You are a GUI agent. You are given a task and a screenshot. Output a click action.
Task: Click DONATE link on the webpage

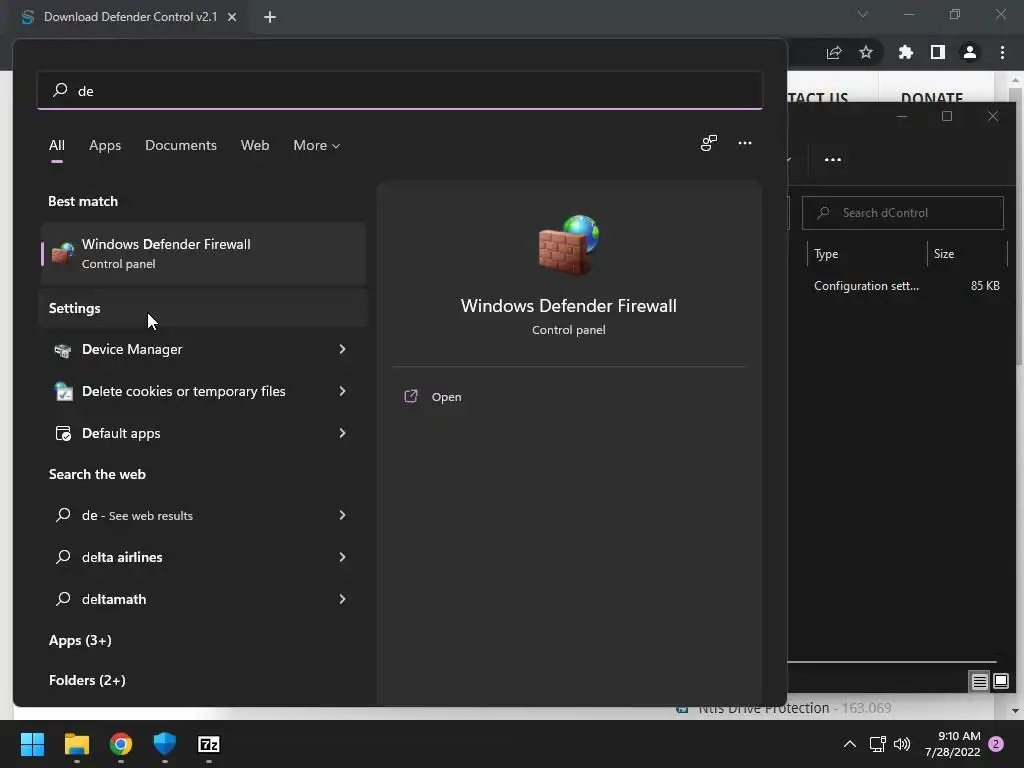(x=932, y=97)
